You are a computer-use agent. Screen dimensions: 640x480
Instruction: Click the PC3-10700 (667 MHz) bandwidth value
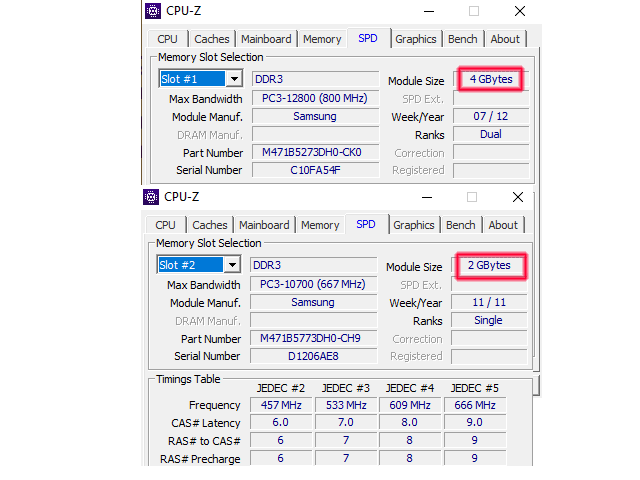coord(313,284)
